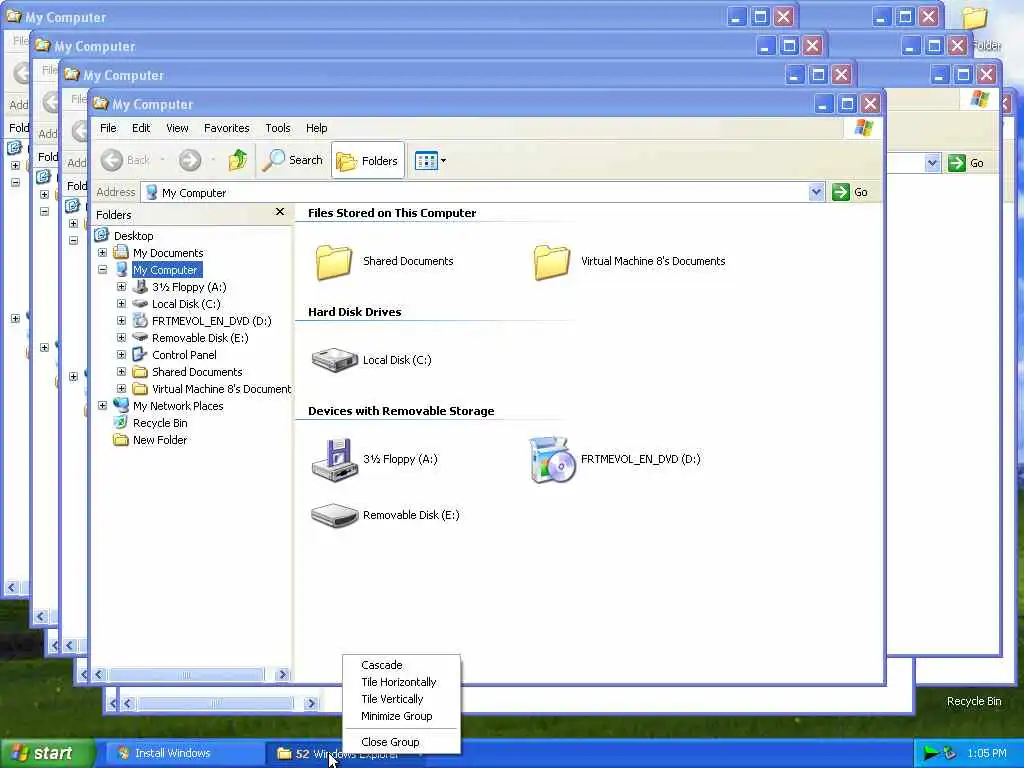Open the Views dropdown button

point(430,161)
